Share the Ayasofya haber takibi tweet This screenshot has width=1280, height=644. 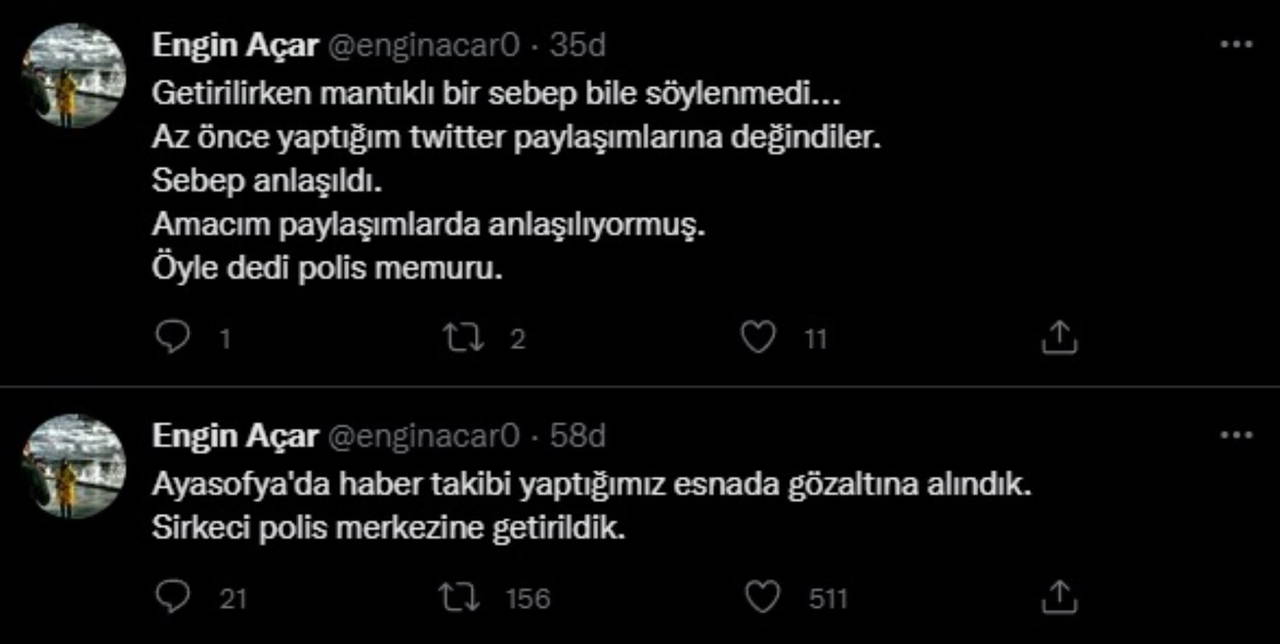(1058, 597)
